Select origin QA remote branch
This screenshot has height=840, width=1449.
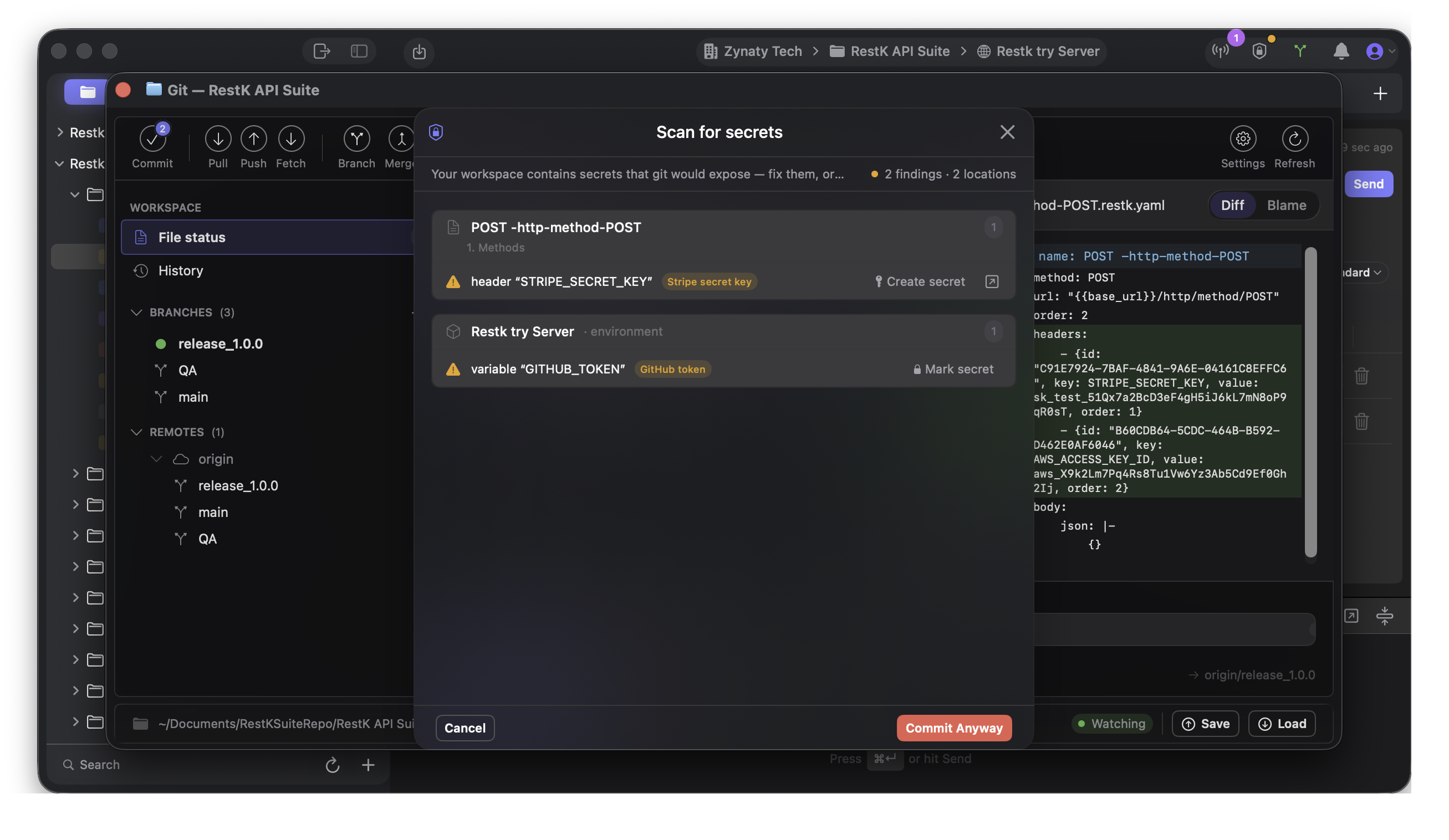pyautogui.click(x=207, y=539)
